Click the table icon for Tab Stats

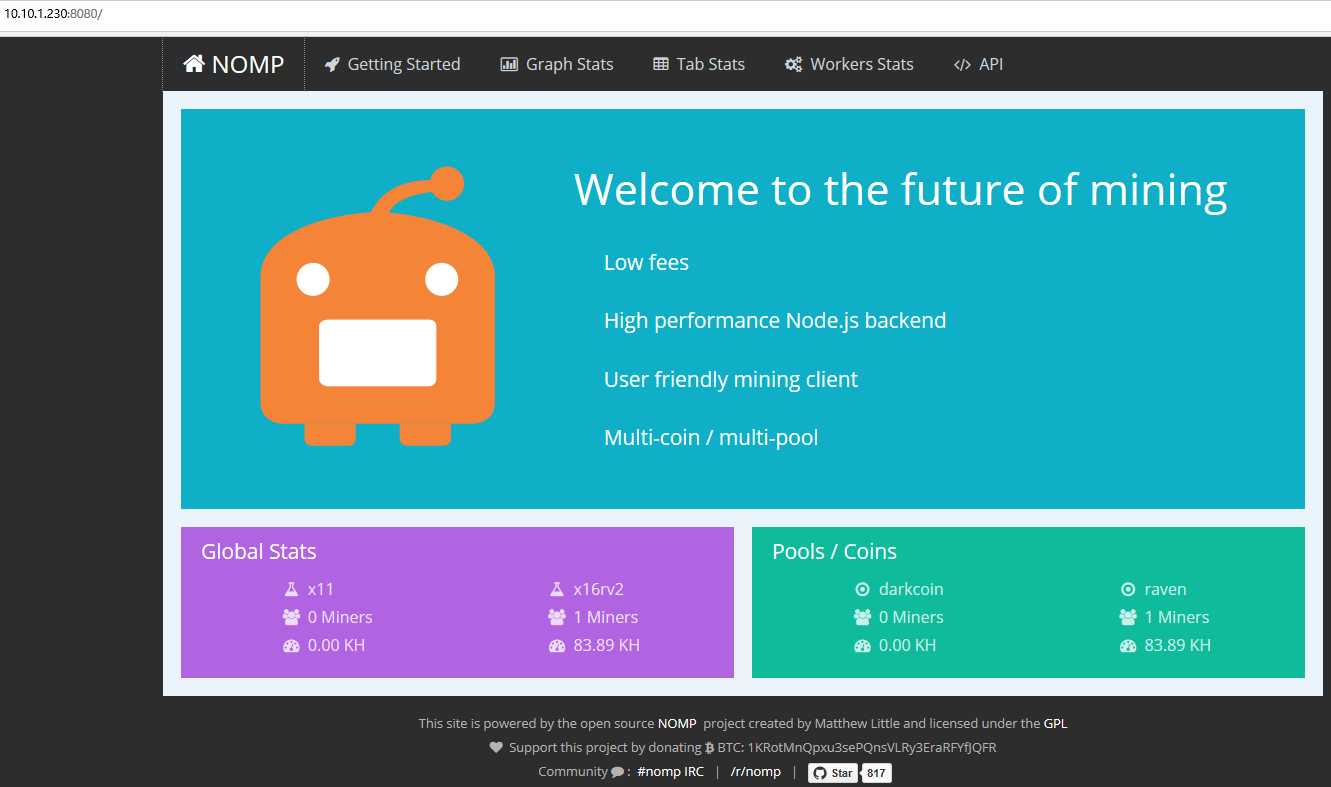click(x=661, y=64)
